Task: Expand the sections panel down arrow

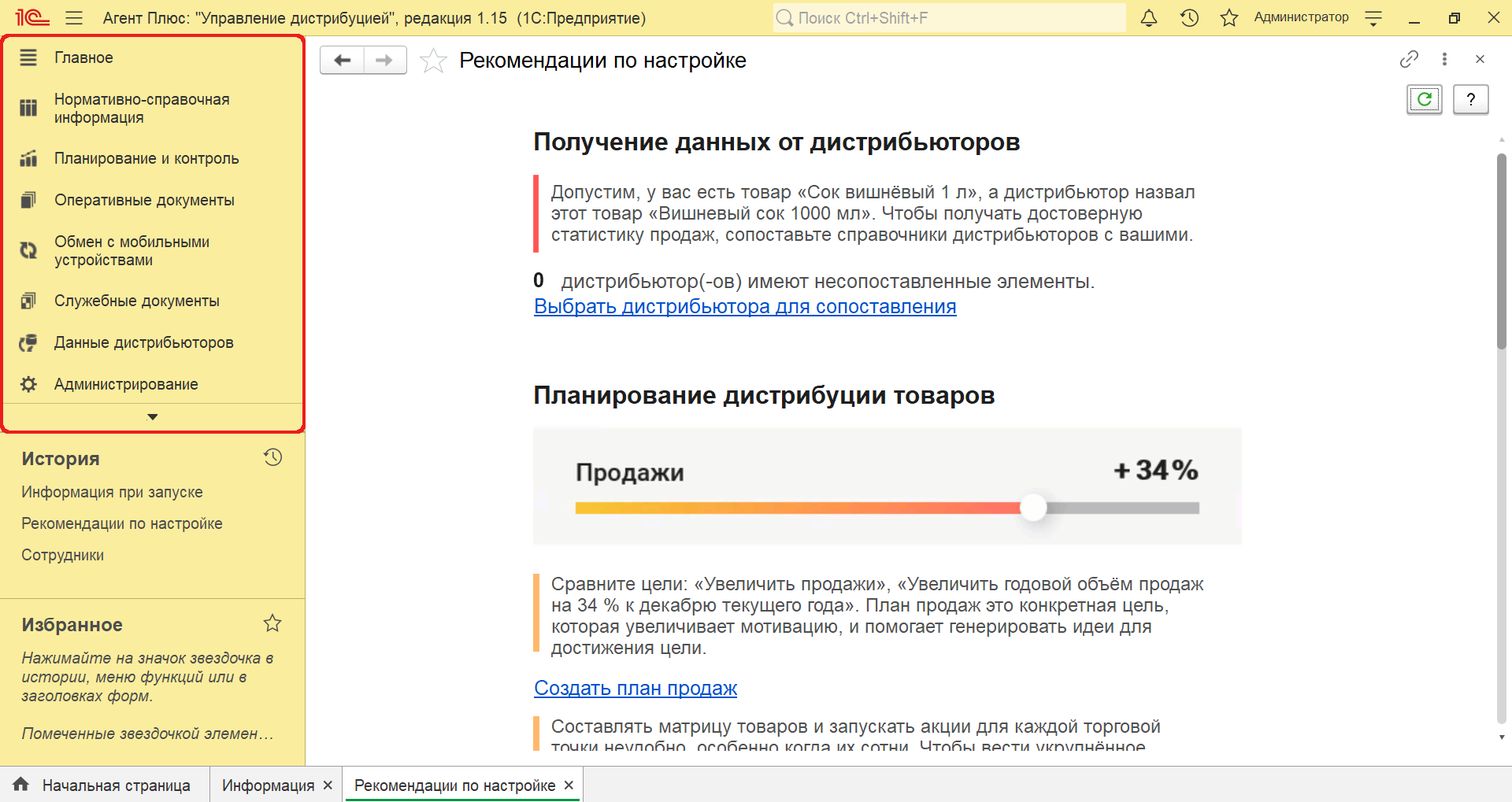Action: tap(153, 417)
